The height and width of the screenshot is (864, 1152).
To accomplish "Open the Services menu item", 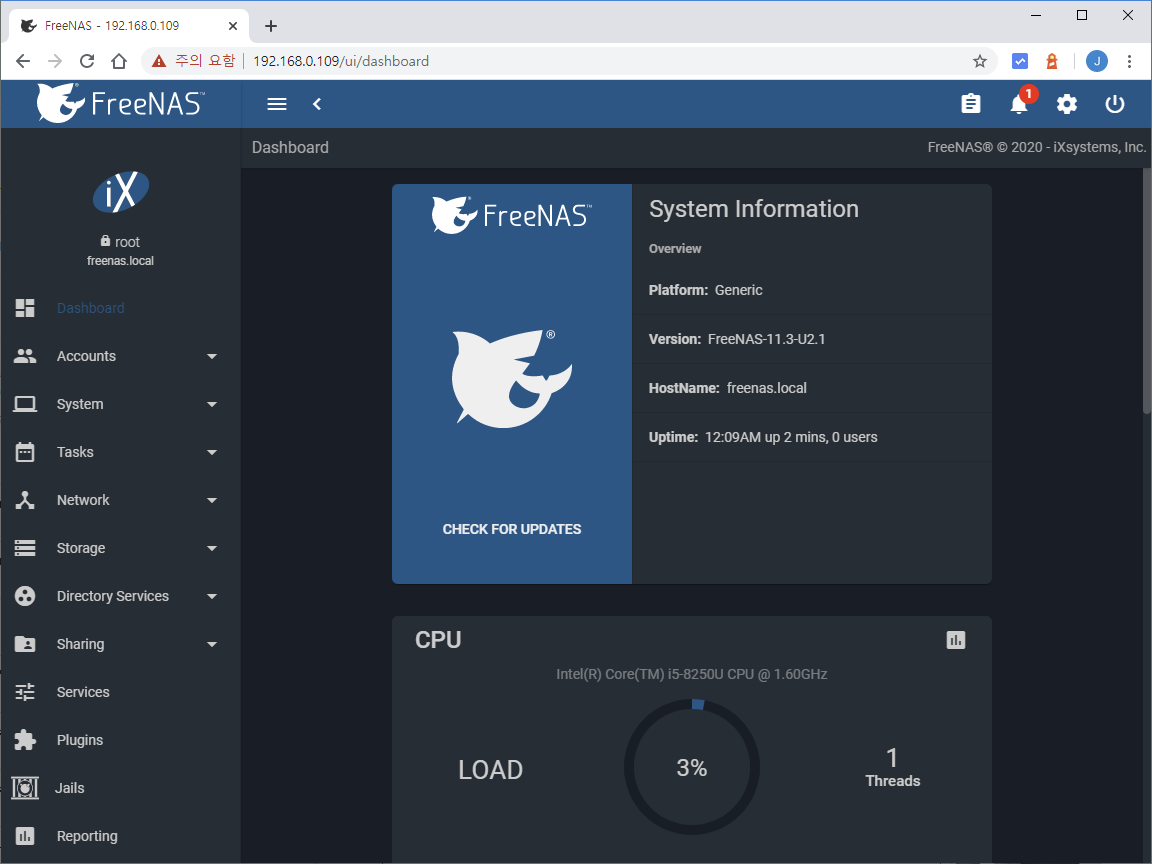I will (x=83, y=692).
